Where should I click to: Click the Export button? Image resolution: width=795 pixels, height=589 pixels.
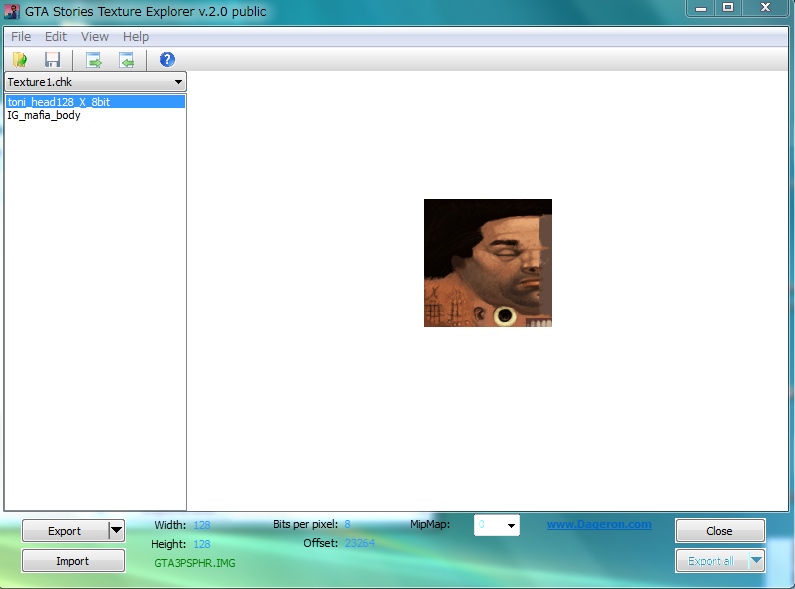(x=65, y=531)
